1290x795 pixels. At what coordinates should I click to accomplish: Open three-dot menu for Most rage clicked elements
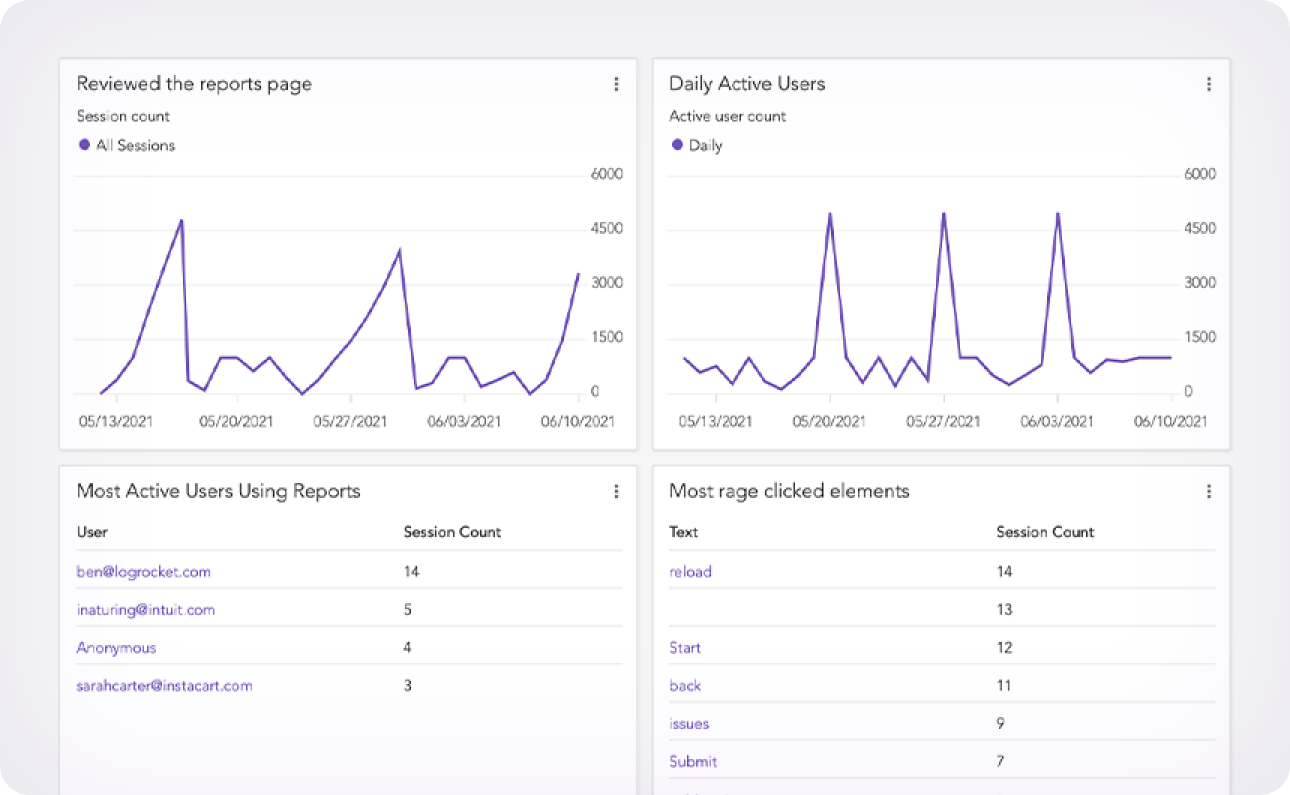[1208, 491]
